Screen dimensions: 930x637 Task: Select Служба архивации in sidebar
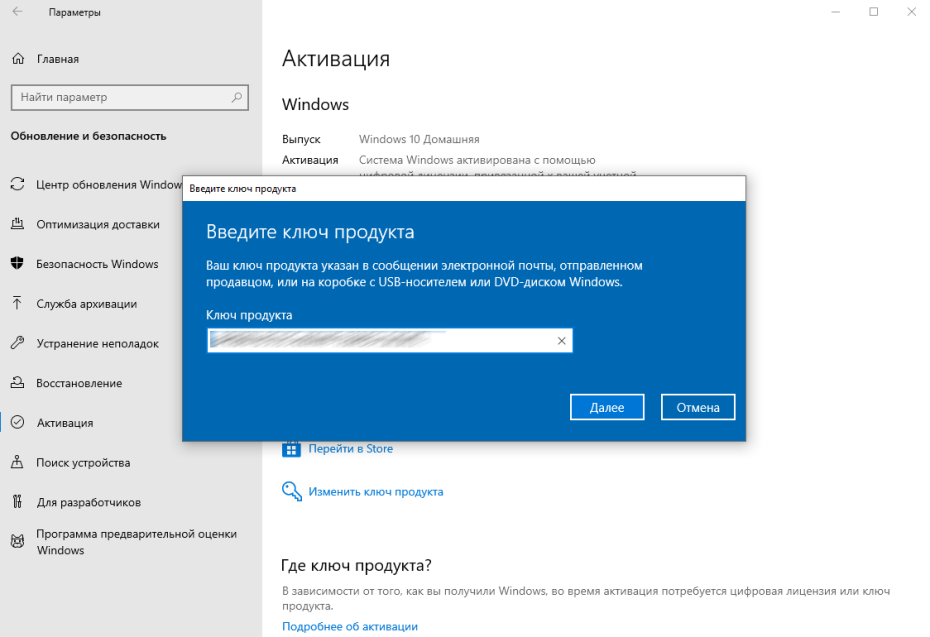87,304
